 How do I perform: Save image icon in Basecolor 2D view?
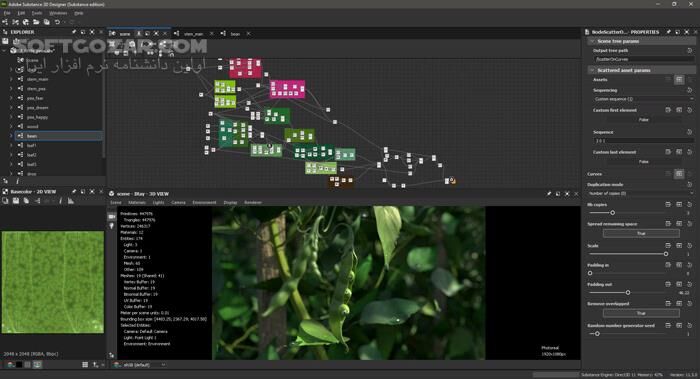pyautogui.click(x=16, y=201)
